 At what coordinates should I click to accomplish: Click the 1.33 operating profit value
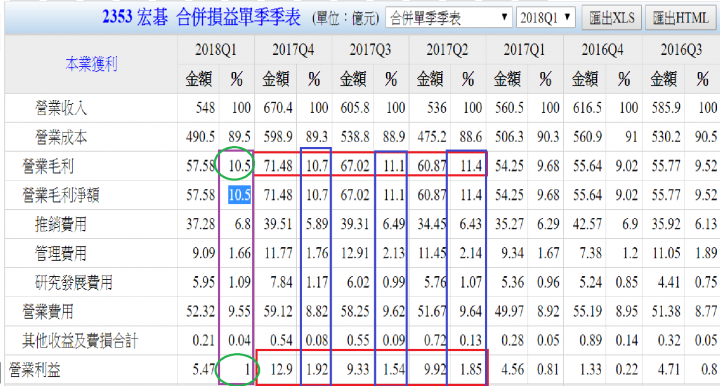point(591,369)
